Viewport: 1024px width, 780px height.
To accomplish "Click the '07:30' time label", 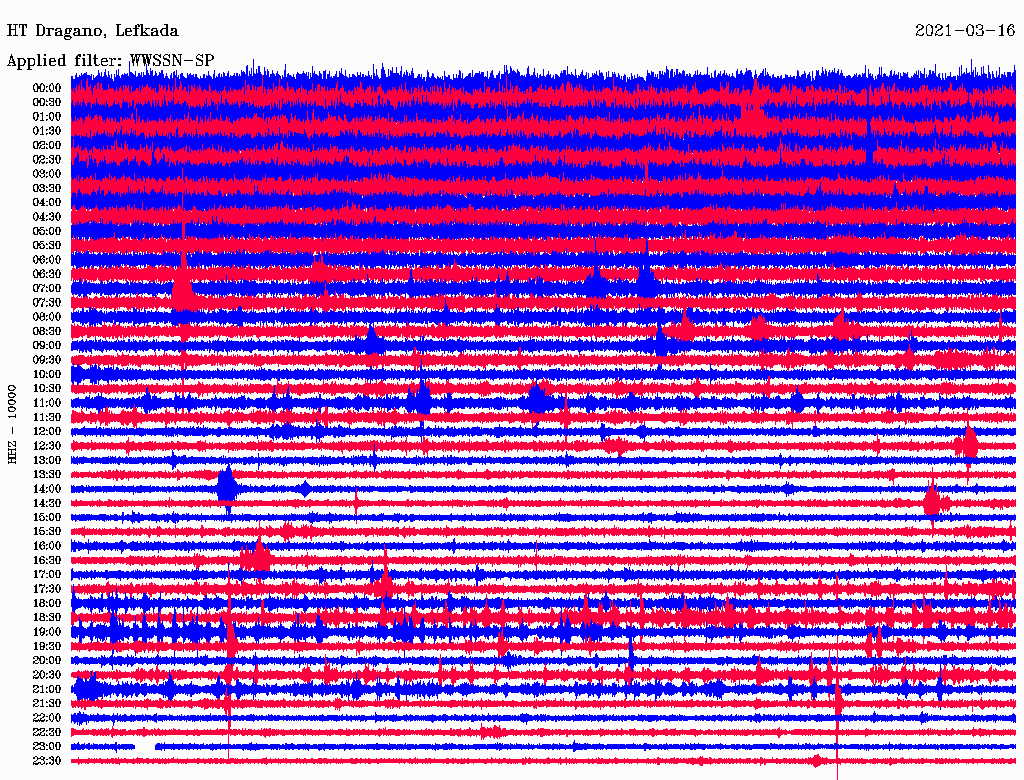I will (x=47, y=303).
